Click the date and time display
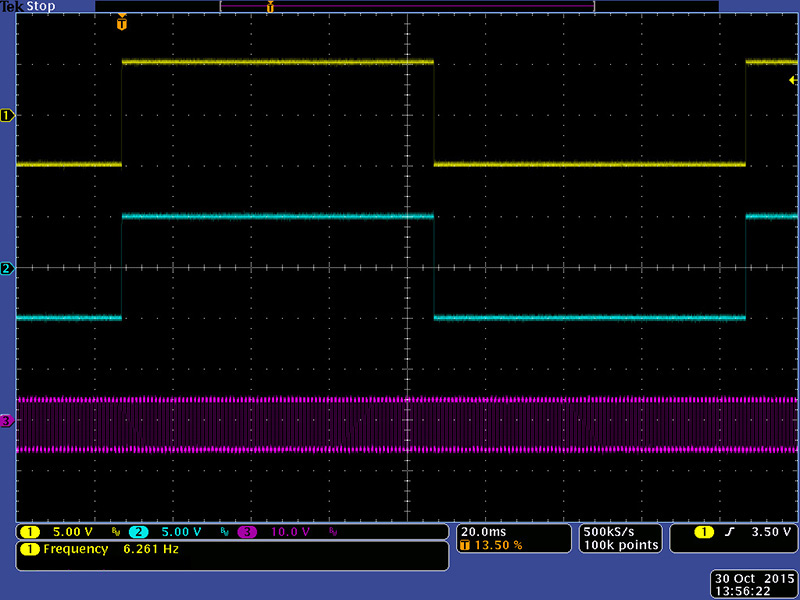The image size is (800, 600). 754,585
